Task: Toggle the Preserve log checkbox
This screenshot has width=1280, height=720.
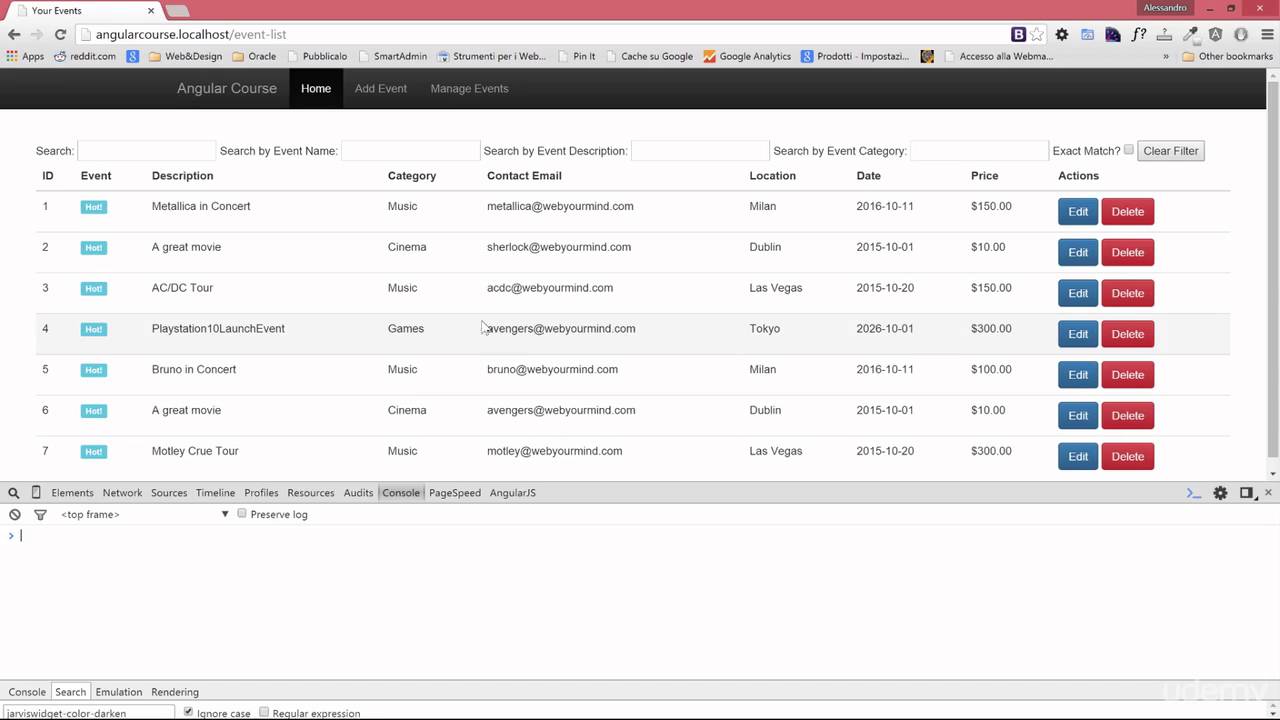Action: pos(242,513)
